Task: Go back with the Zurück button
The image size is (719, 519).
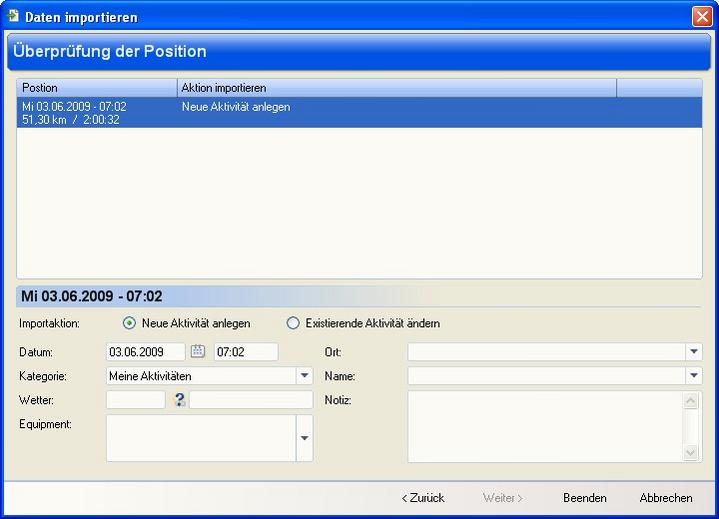Action: [423, 497]
